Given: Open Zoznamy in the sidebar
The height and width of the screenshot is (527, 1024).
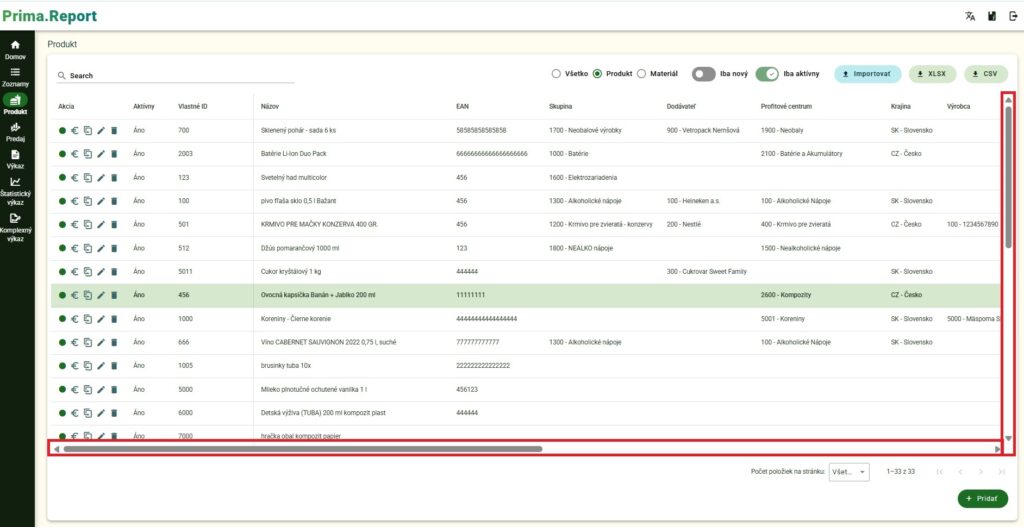Looking at the screenshot, I should [15, 78].
